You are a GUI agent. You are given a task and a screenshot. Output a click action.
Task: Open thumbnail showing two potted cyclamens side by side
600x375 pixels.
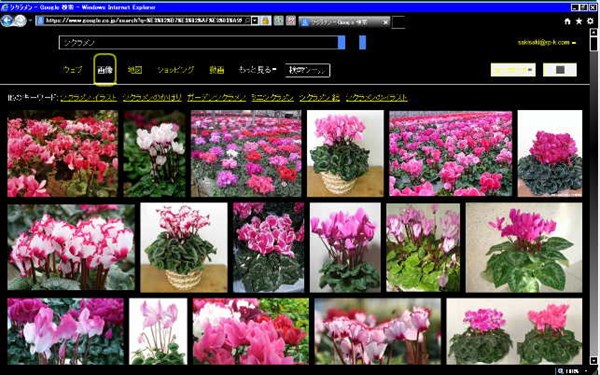(x=514, y=331)
